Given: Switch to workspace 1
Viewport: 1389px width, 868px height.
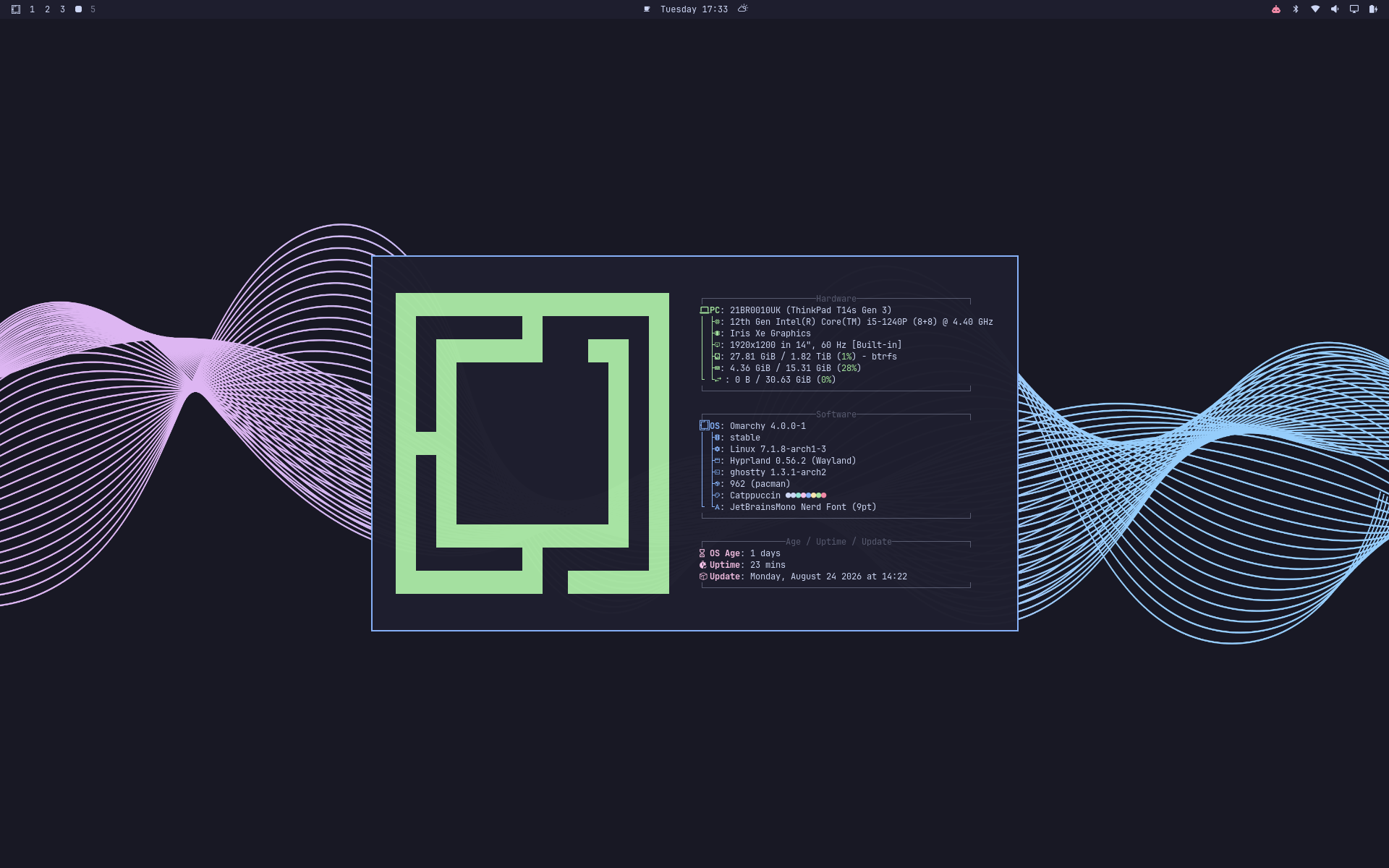Looking at the screenshot, I should tap(32, 9).
